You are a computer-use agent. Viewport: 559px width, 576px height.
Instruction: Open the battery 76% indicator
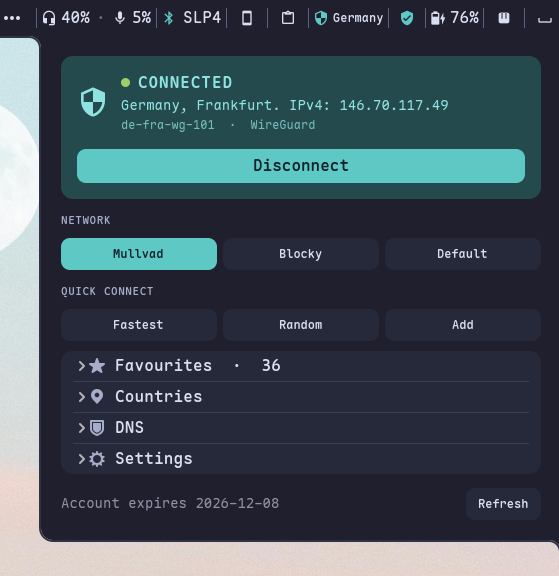pyautogui.click(x=455, y=18)
